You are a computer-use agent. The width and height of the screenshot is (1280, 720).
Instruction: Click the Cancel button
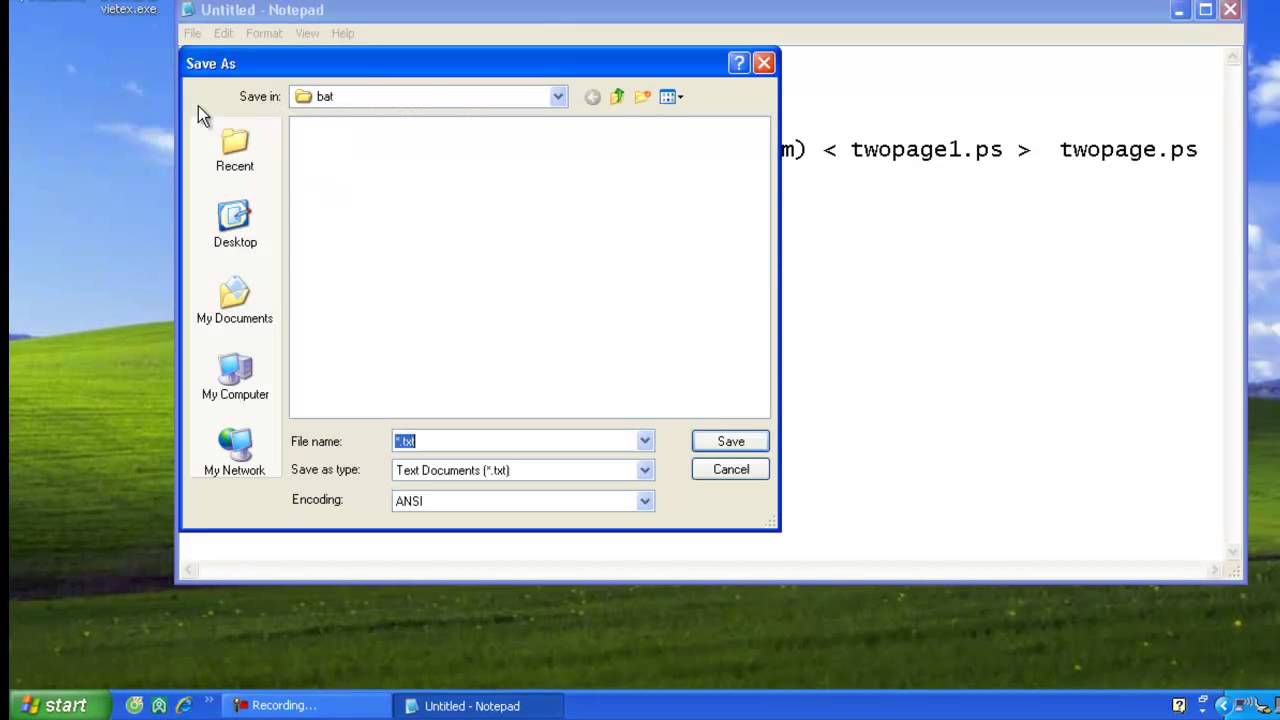point(731,469)
